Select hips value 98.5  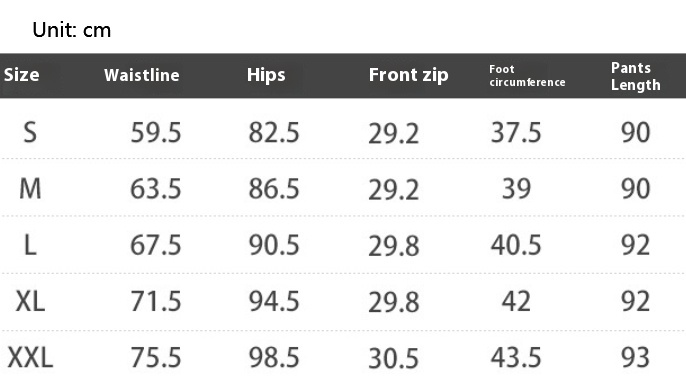(274, 358)
